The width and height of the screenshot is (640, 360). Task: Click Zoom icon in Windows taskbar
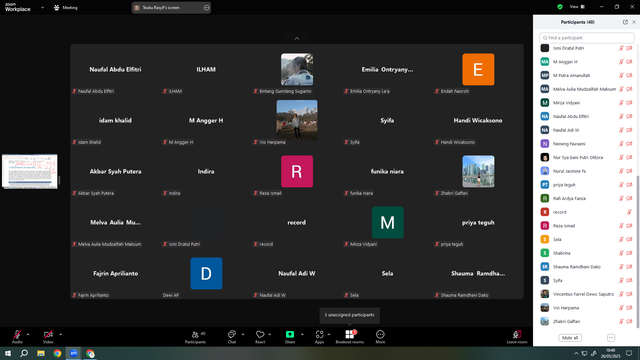click(x=74, y=353)
